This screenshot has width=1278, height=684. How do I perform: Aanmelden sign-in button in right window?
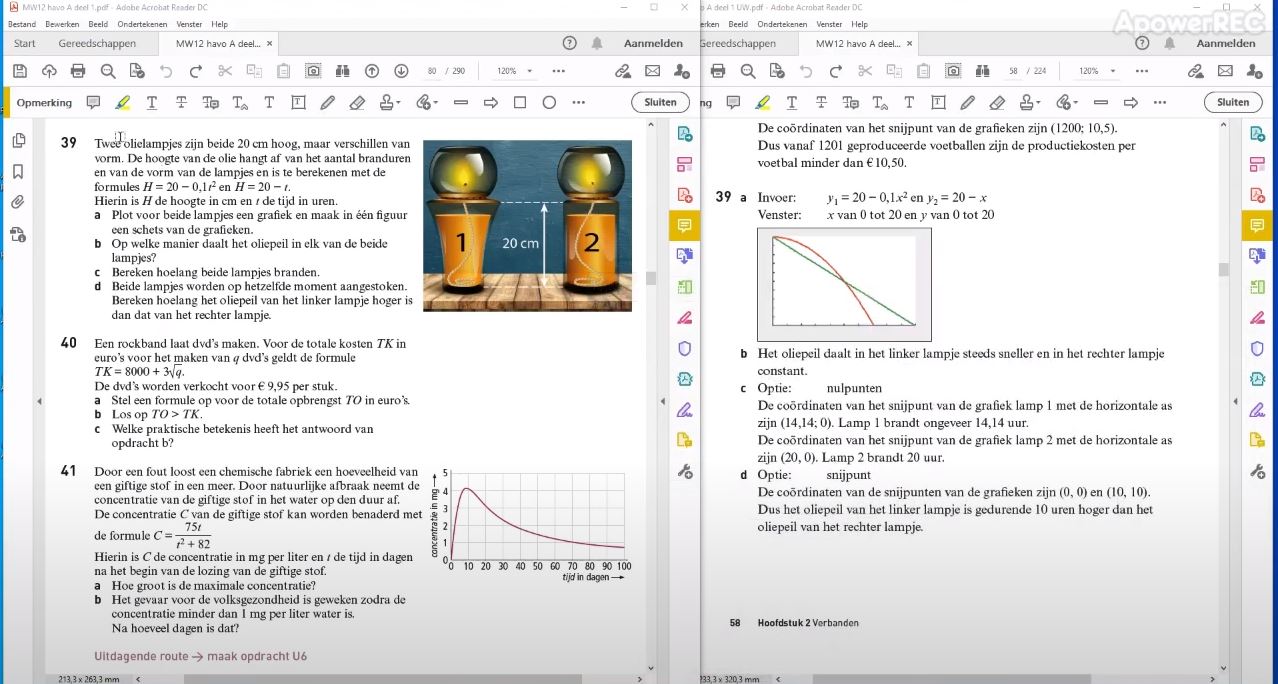(x=1226, y=43)
